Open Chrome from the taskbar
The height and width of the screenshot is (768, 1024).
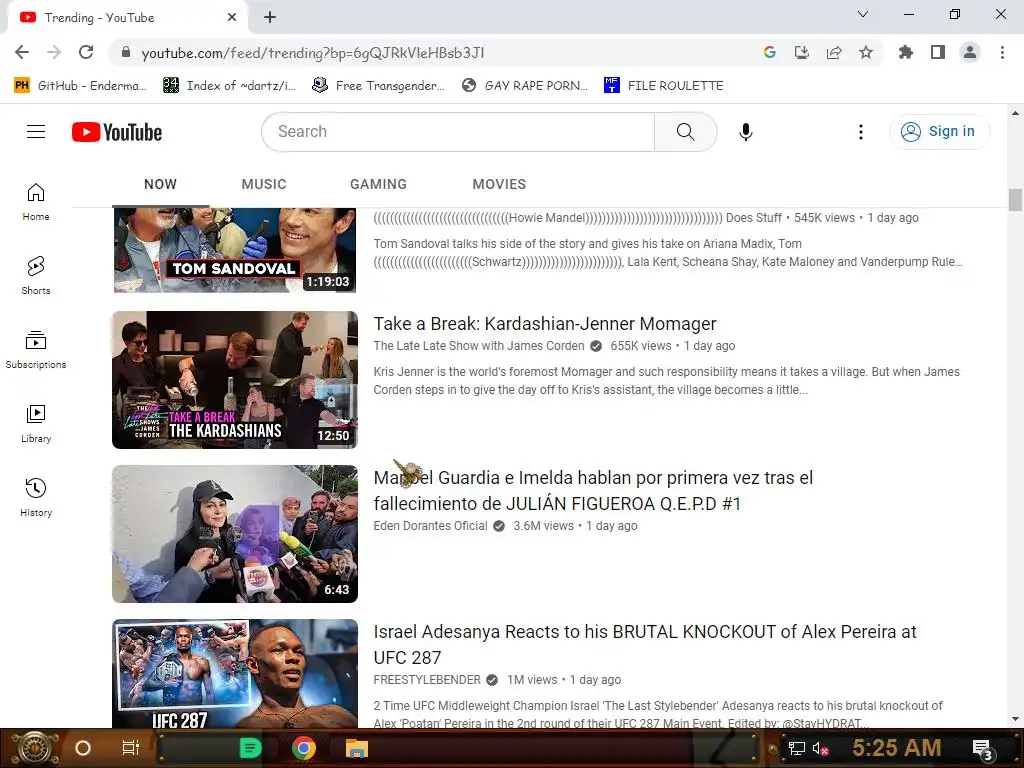point(304,748)
